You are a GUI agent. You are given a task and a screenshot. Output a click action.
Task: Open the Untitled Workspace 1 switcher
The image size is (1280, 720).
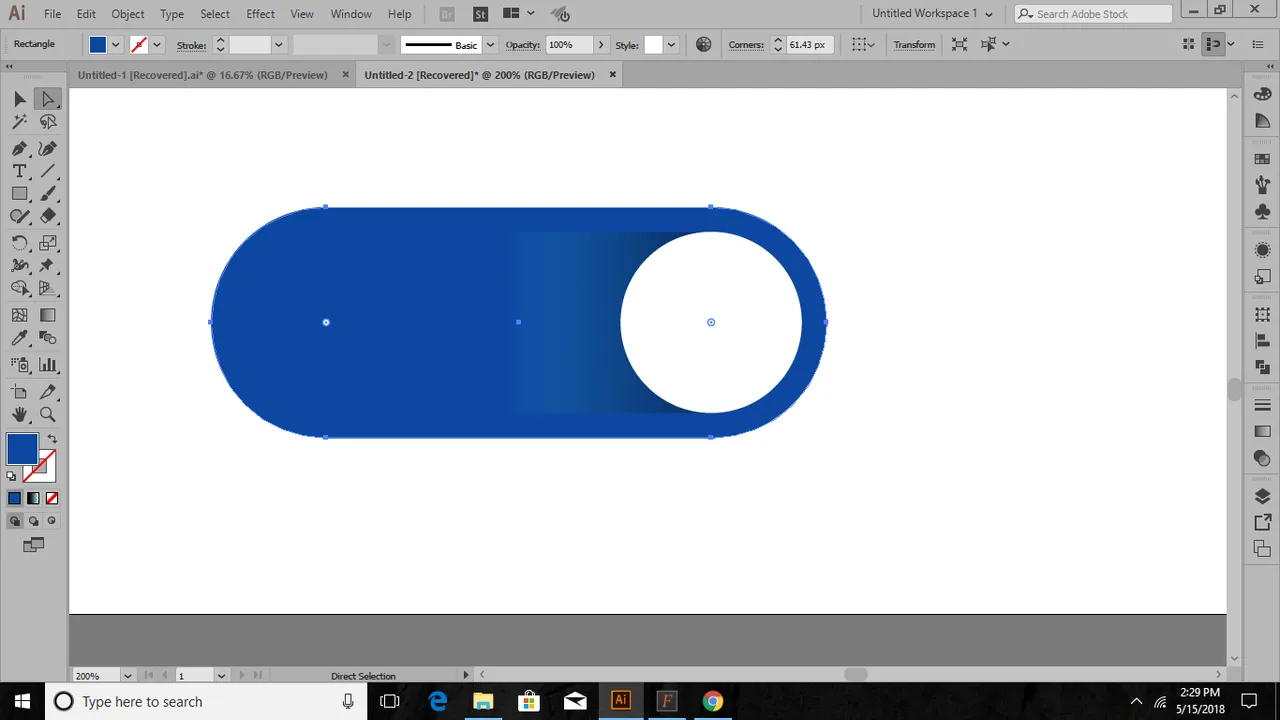pos(932,14)
